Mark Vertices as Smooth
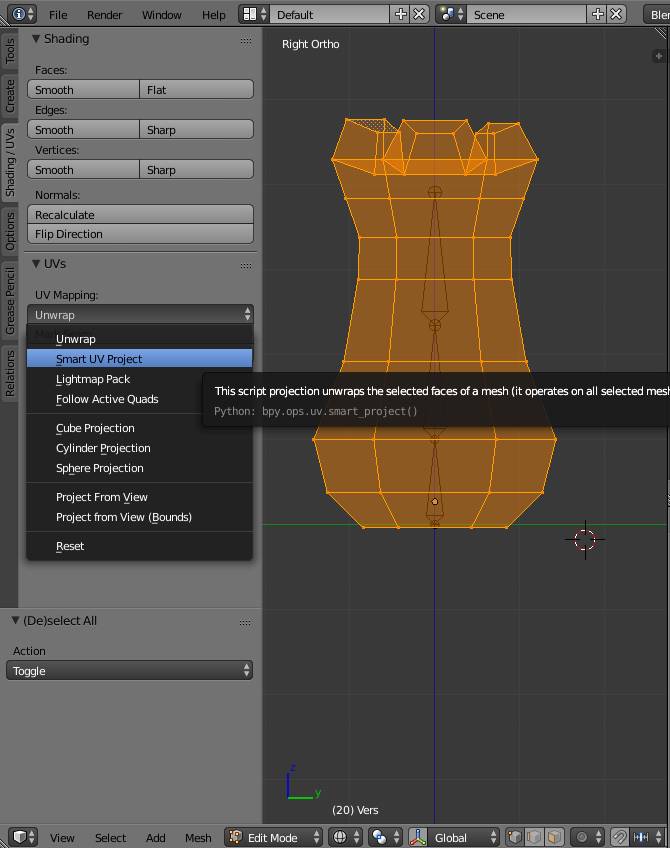 pos(83,170)
